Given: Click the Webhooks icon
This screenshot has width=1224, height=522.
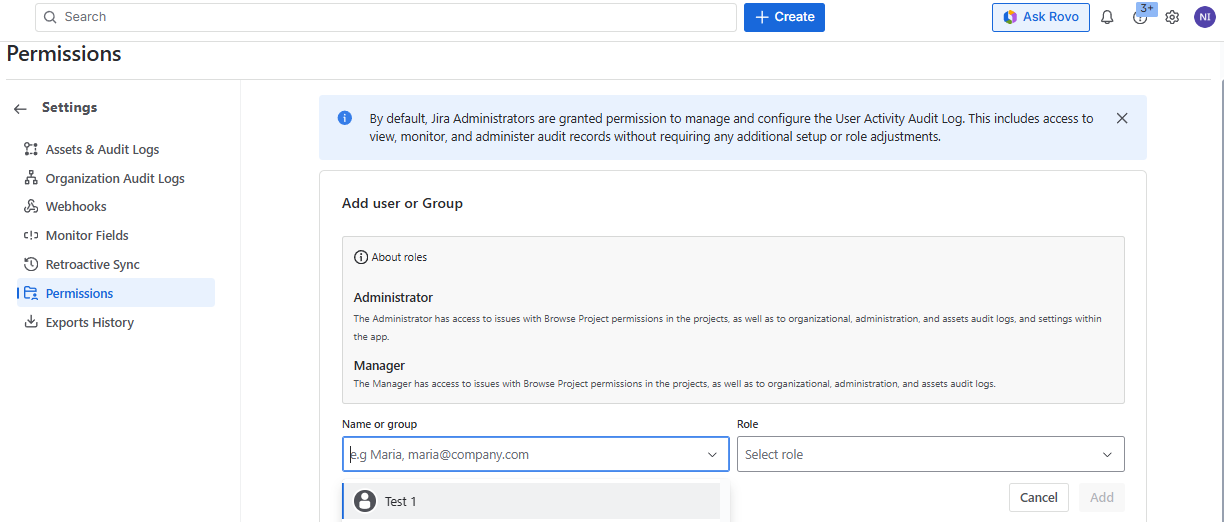Looking at the screenshot, I should tap(31, 207).
